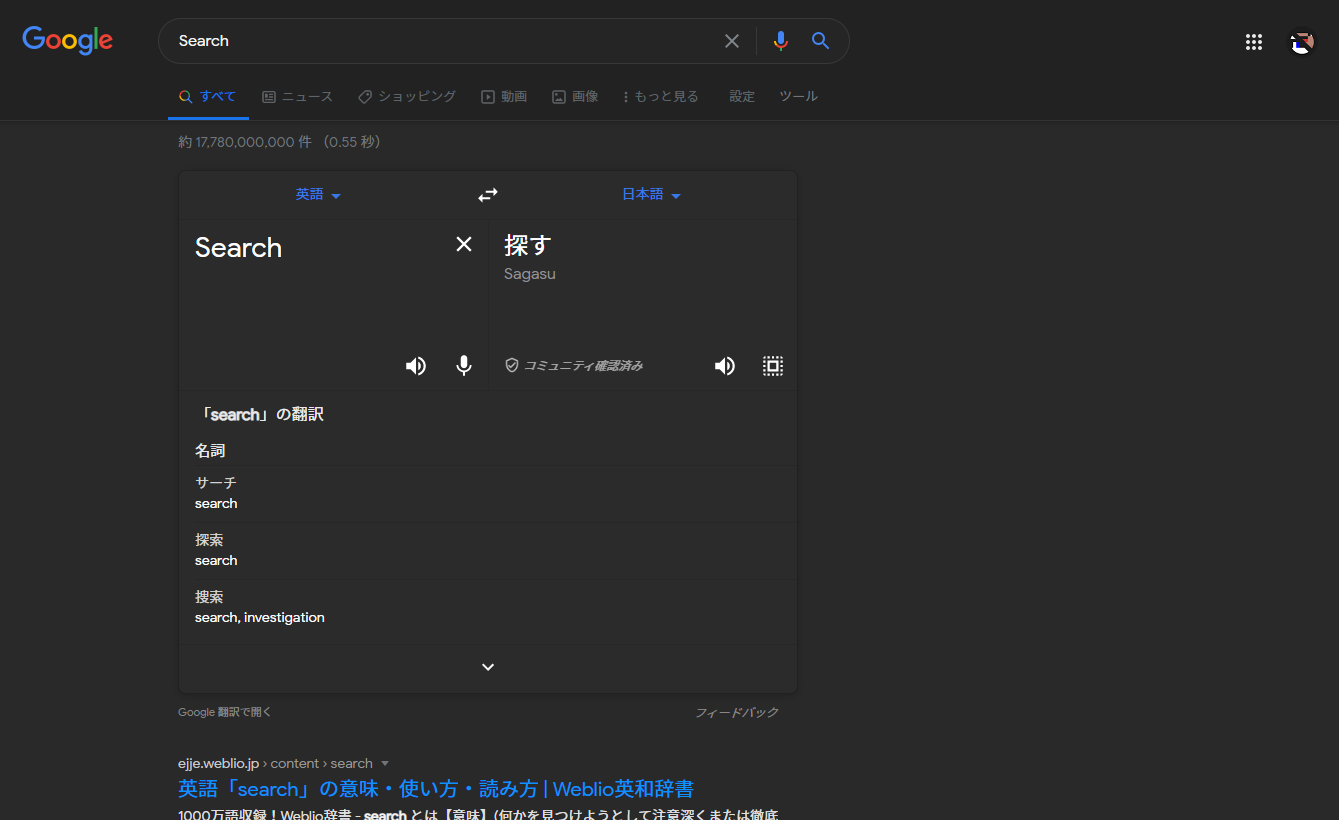
Task: Open the breadcrumb dropdown next to ejje.weblio.jp
Action: click(385, 762)
